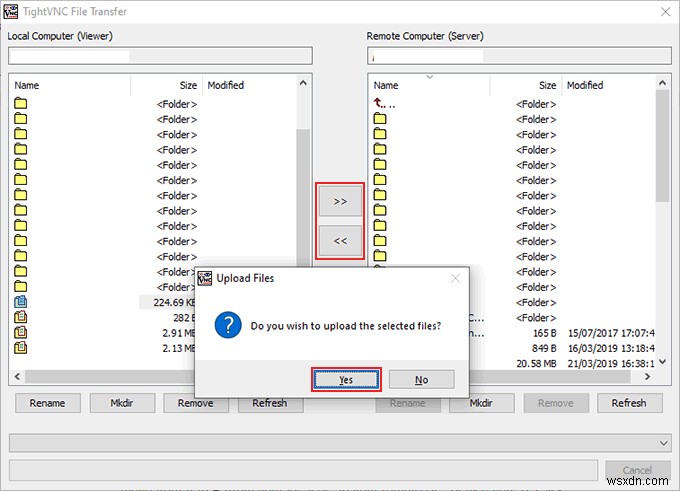This screenshot has height=491, width=680.
Task: Sort the local list by the Size column
Action: 188,85
